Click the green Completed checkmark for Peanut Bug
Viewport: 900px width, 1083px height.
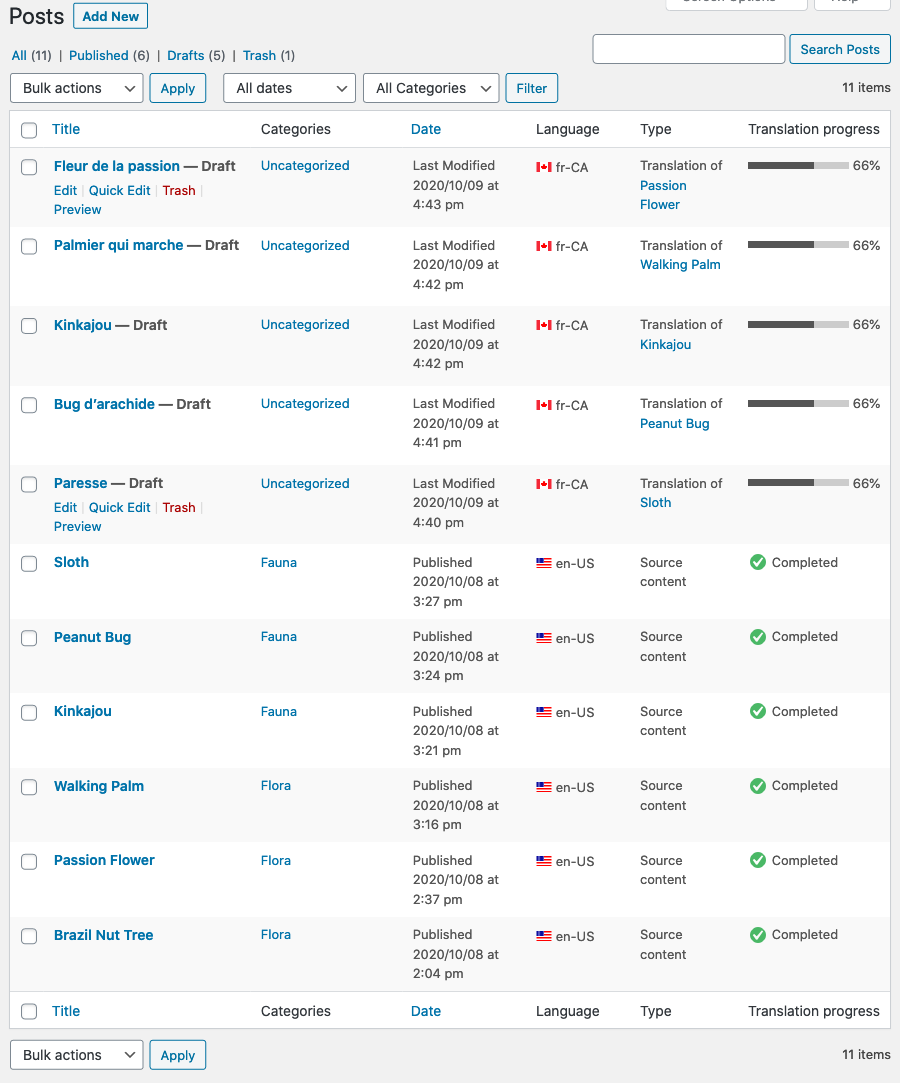(758, 637)
